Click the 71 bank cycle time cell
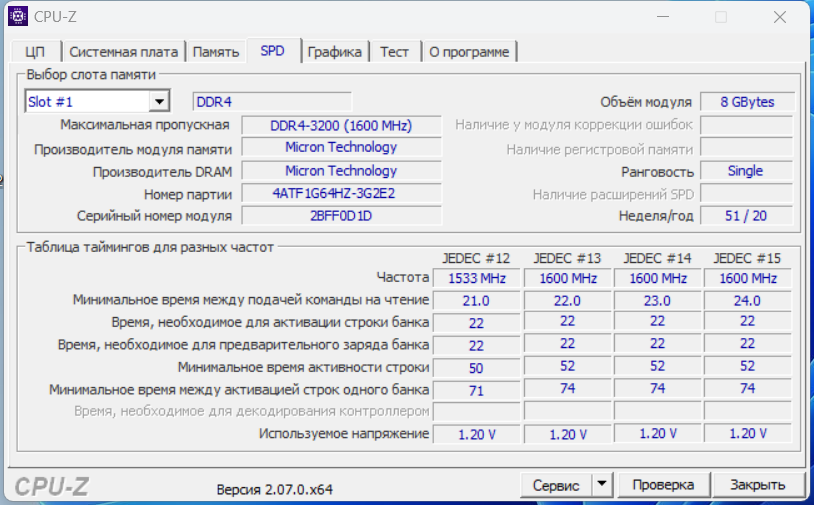814x505 pixels. [x=477, y=390]
